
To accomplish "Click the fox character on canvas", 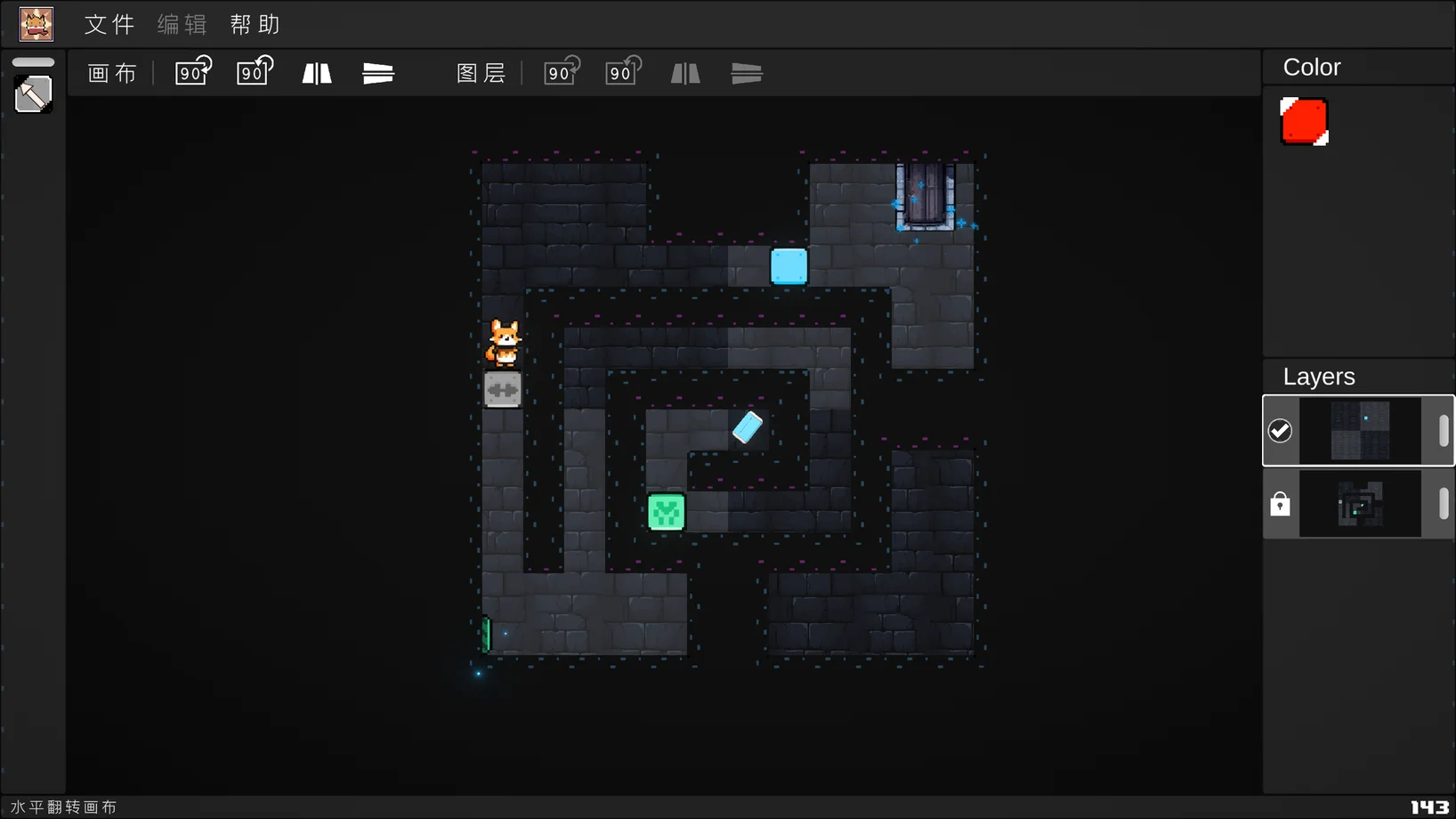I will (504, 344).
